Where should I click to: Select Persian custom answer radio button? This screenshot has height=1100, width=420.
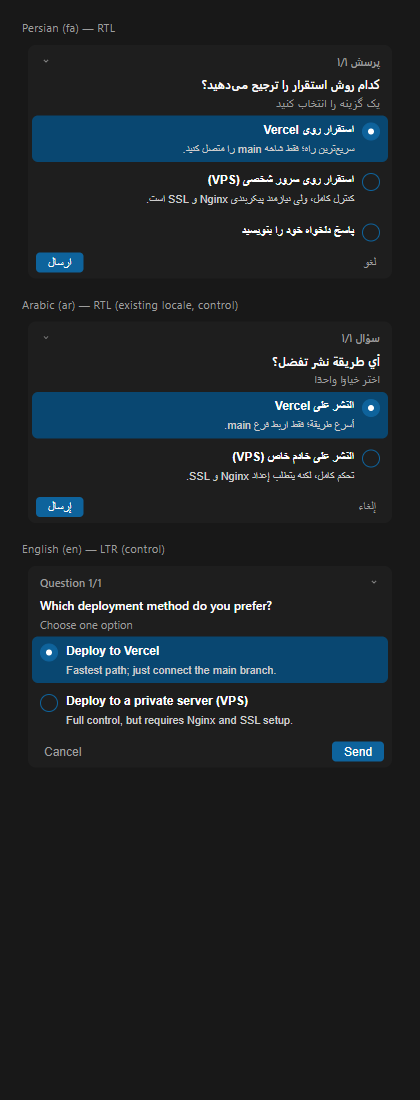pos(371,232)
